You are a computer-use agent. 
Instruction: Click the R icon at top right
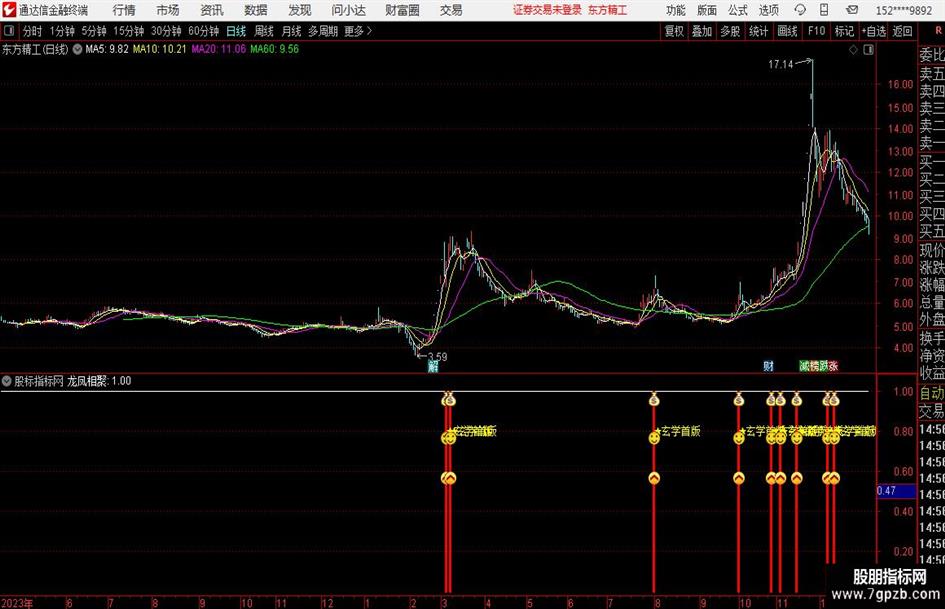point(938,31)
